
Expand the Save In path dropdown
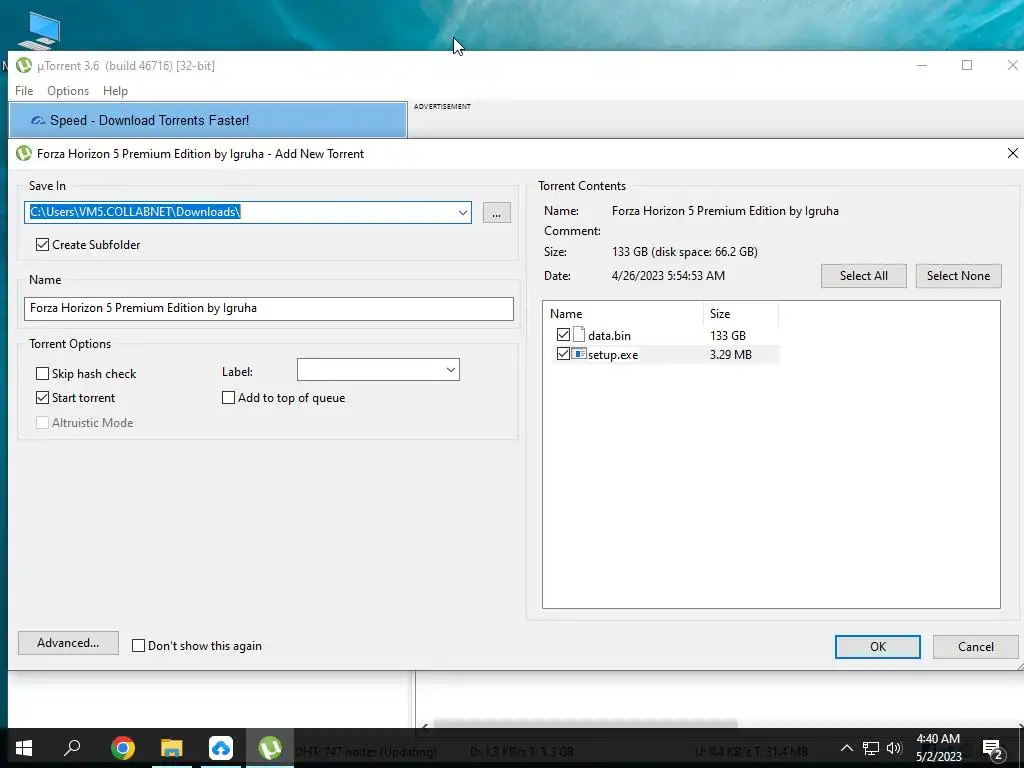click(x=463, y=212)
